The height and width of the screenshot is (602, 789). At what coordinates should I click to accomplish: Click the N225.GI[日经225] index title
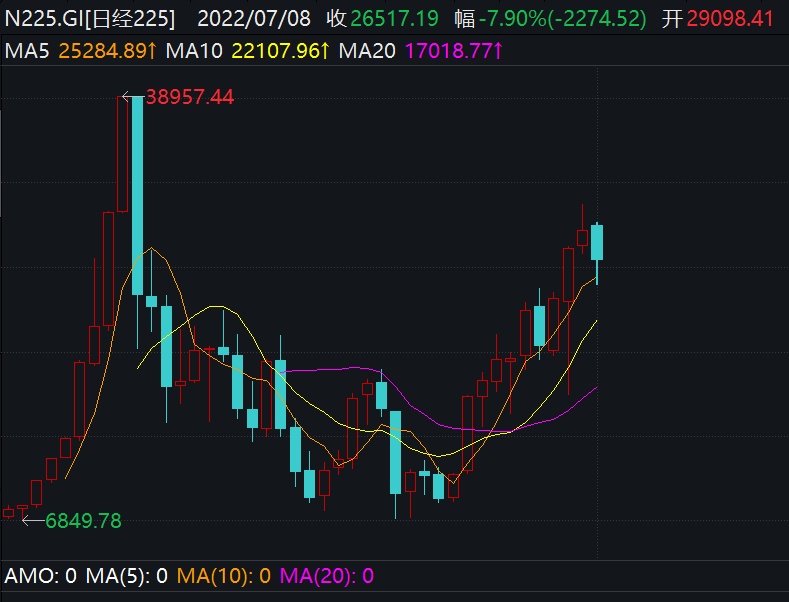click(91, 19)
